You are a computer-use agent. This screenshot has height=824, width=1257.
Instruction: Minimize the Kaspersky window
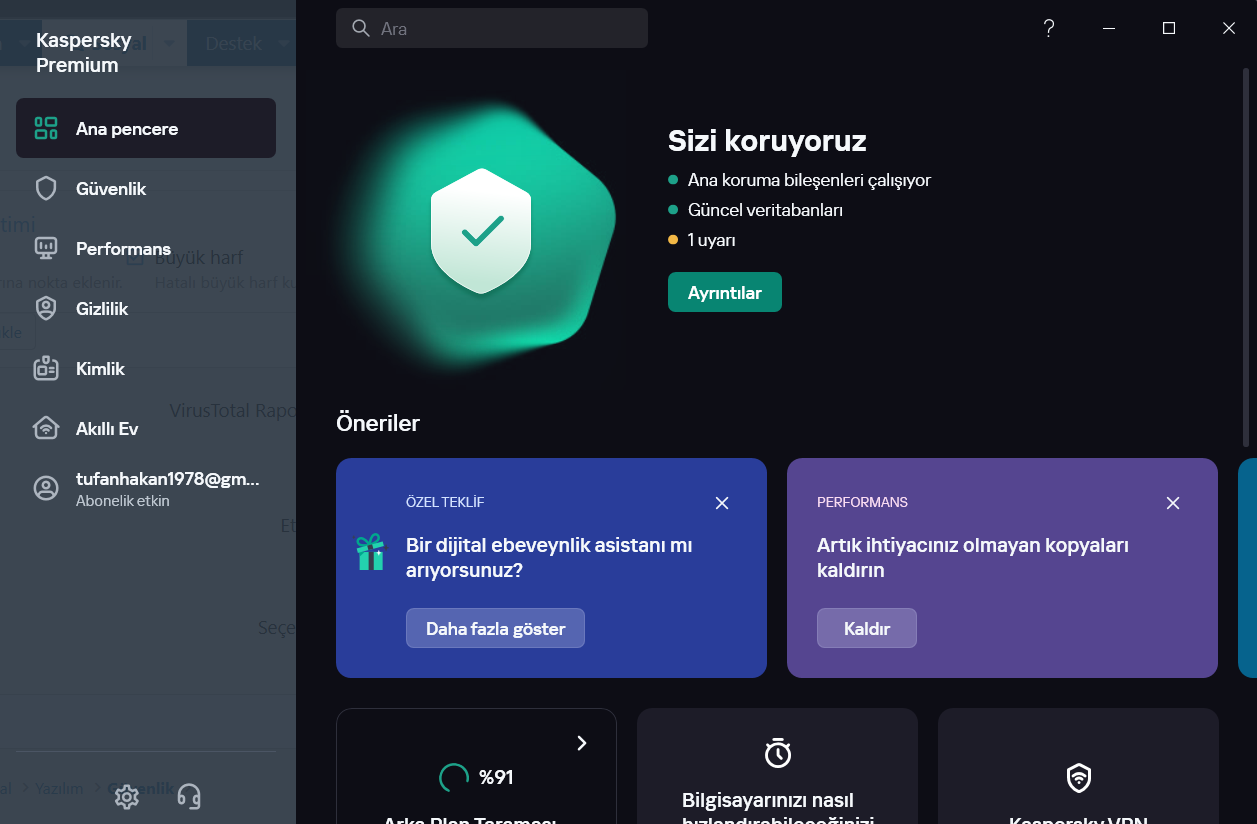click(x=1109, y=28)
